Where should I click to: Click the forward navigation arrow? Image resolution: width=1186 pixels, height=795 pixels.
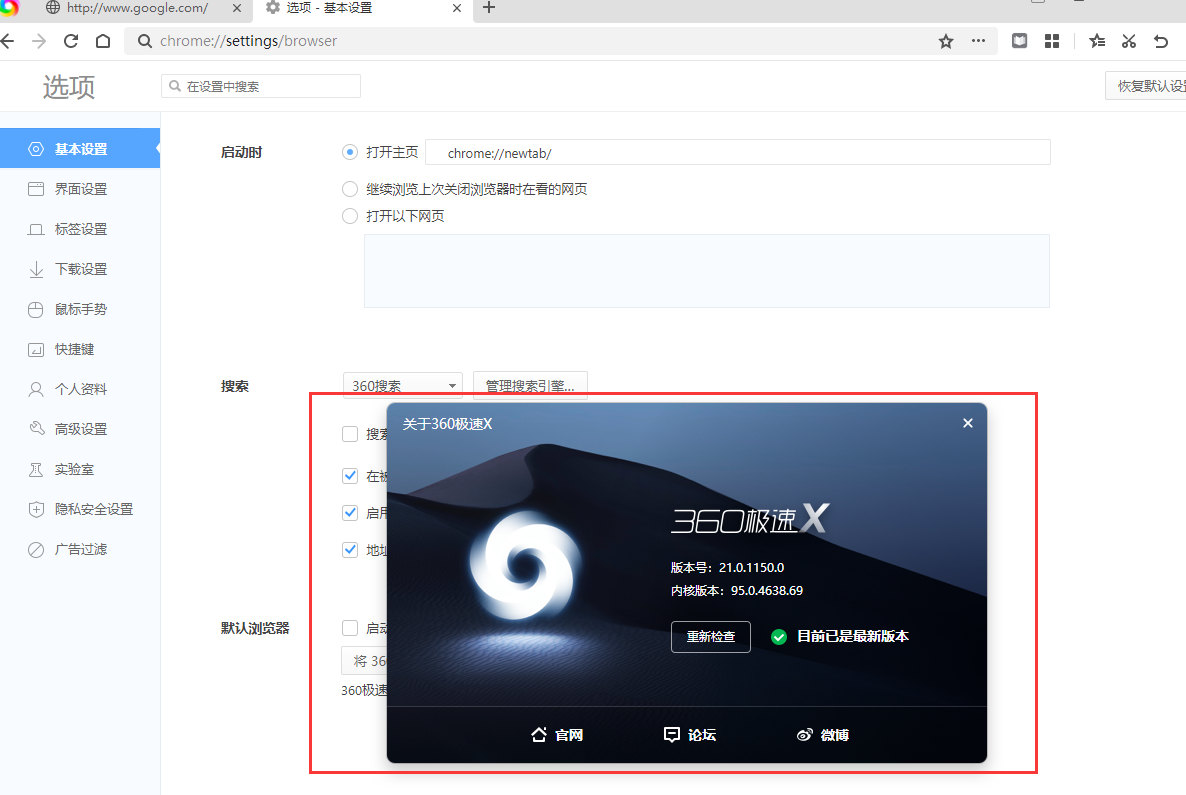pyautogui.click(x=39, y=41)
